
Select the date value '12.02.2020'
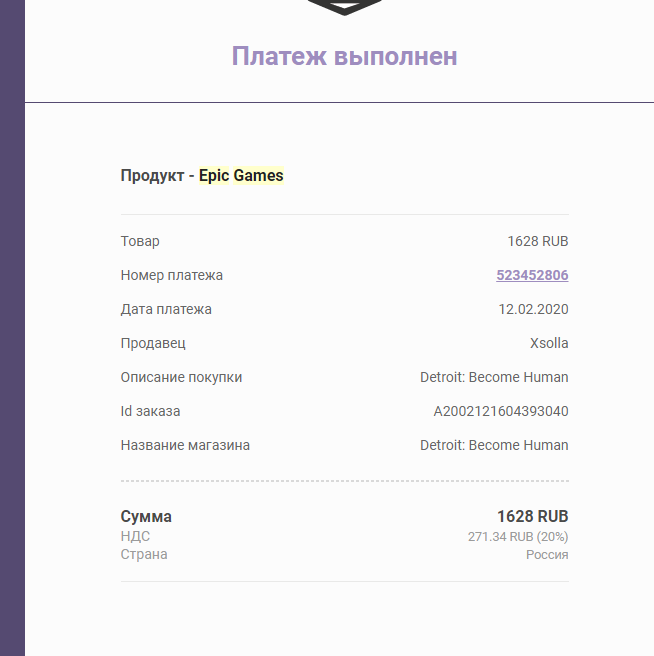coord(533,309)
